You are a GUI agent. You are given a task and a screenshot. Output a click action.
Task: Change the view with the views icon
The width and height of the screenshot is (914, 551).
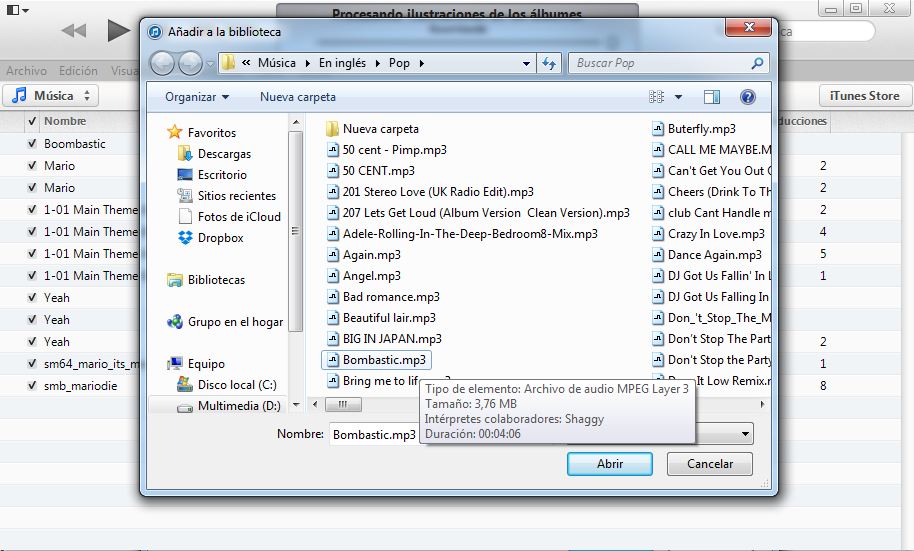pos(656,97)
